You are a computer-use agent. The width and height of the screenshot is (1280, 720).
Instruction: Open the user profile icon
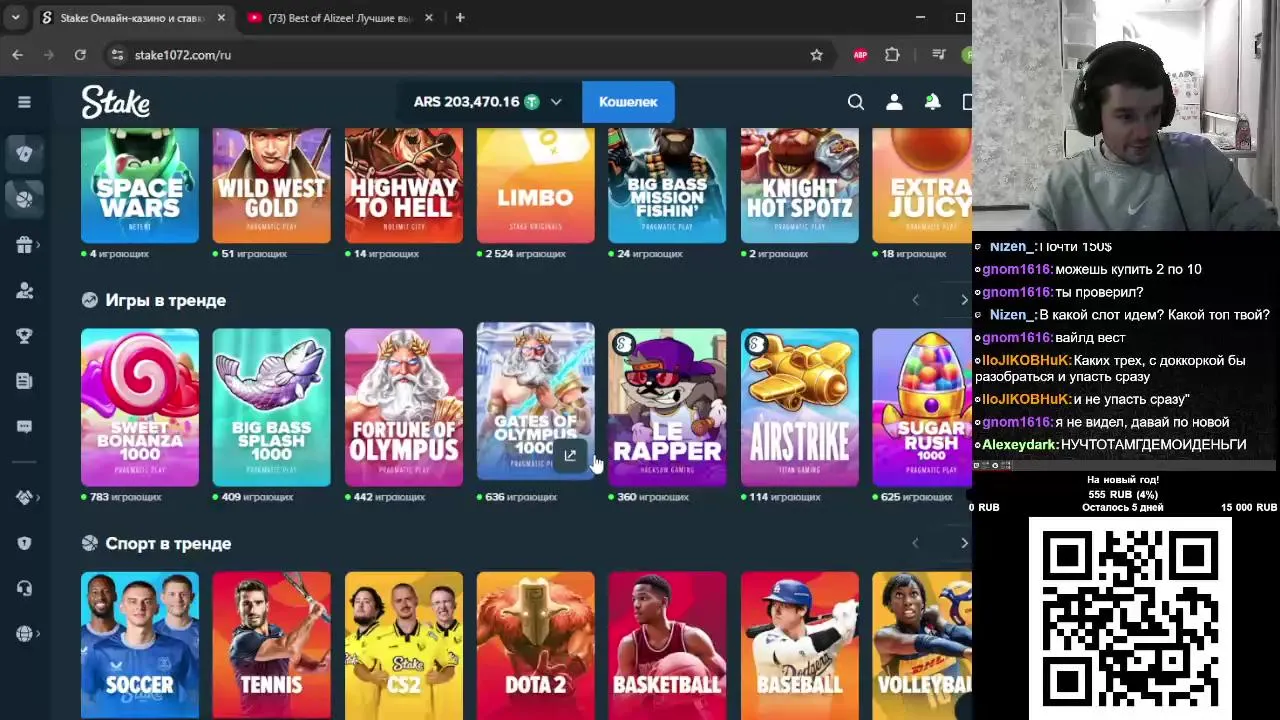coord(894,102)
